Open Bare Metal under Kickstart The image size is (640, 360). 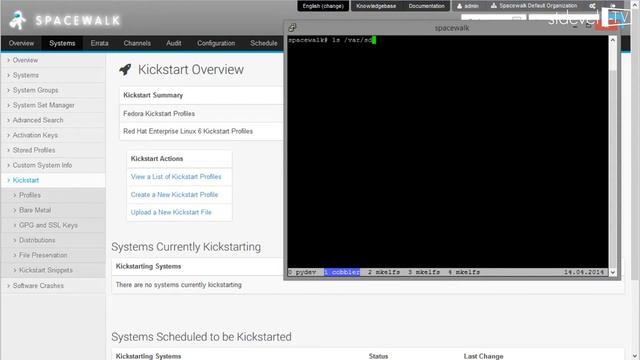[x=35, y=210]
